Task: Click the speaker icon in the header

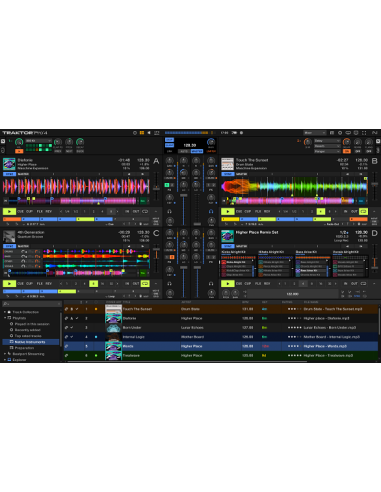Action: (149, 133)
